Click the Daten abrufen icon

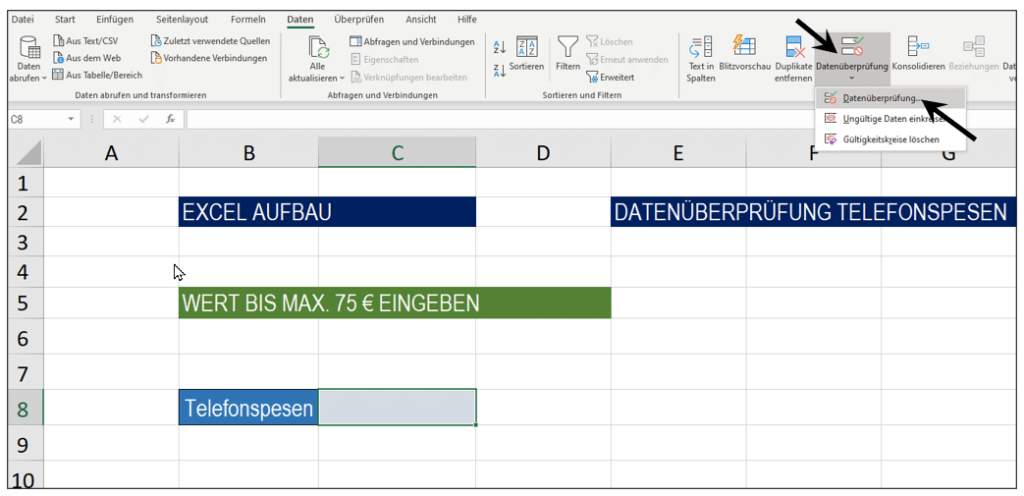click(29, 49)
